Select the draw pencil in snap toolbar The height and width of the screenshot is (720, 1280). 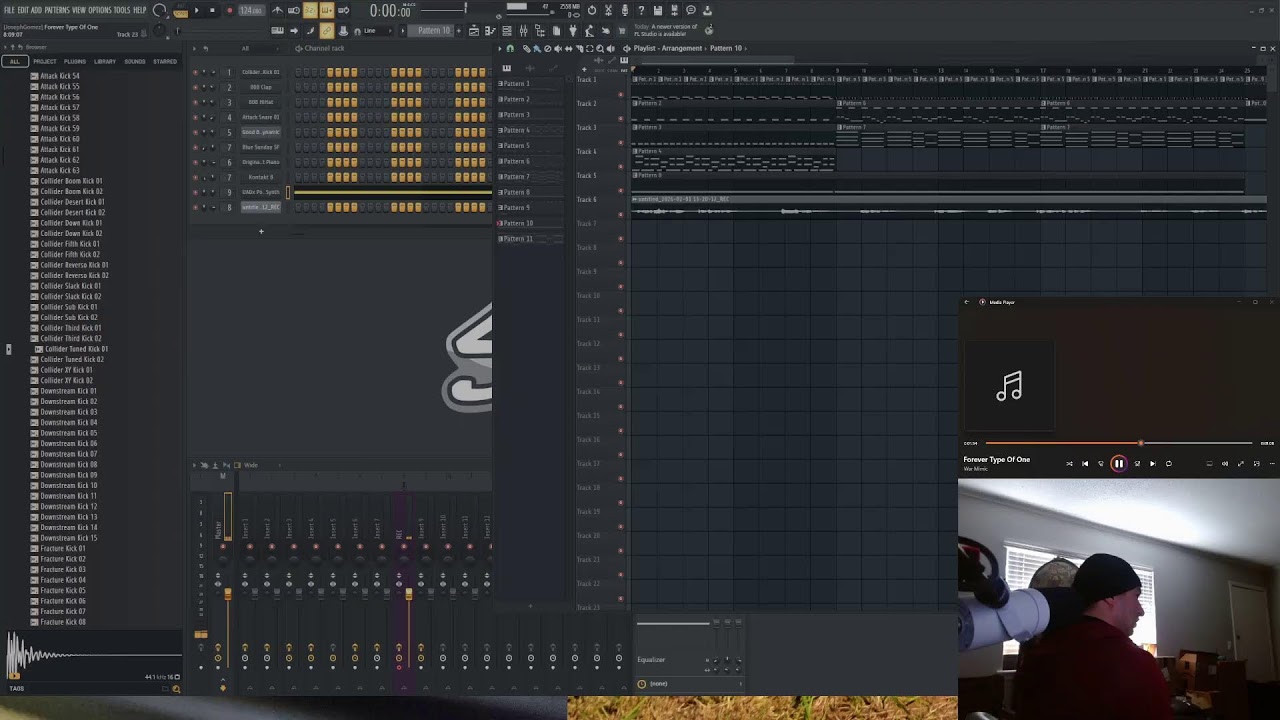310,30
